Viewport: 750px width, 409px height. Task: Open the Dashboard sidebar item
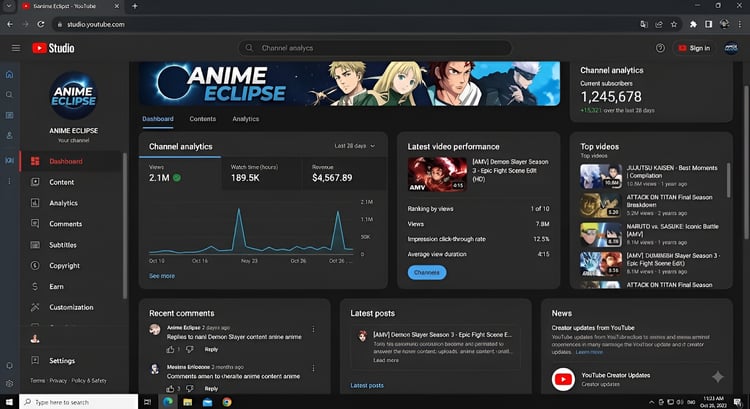click(x=71, y=161)
